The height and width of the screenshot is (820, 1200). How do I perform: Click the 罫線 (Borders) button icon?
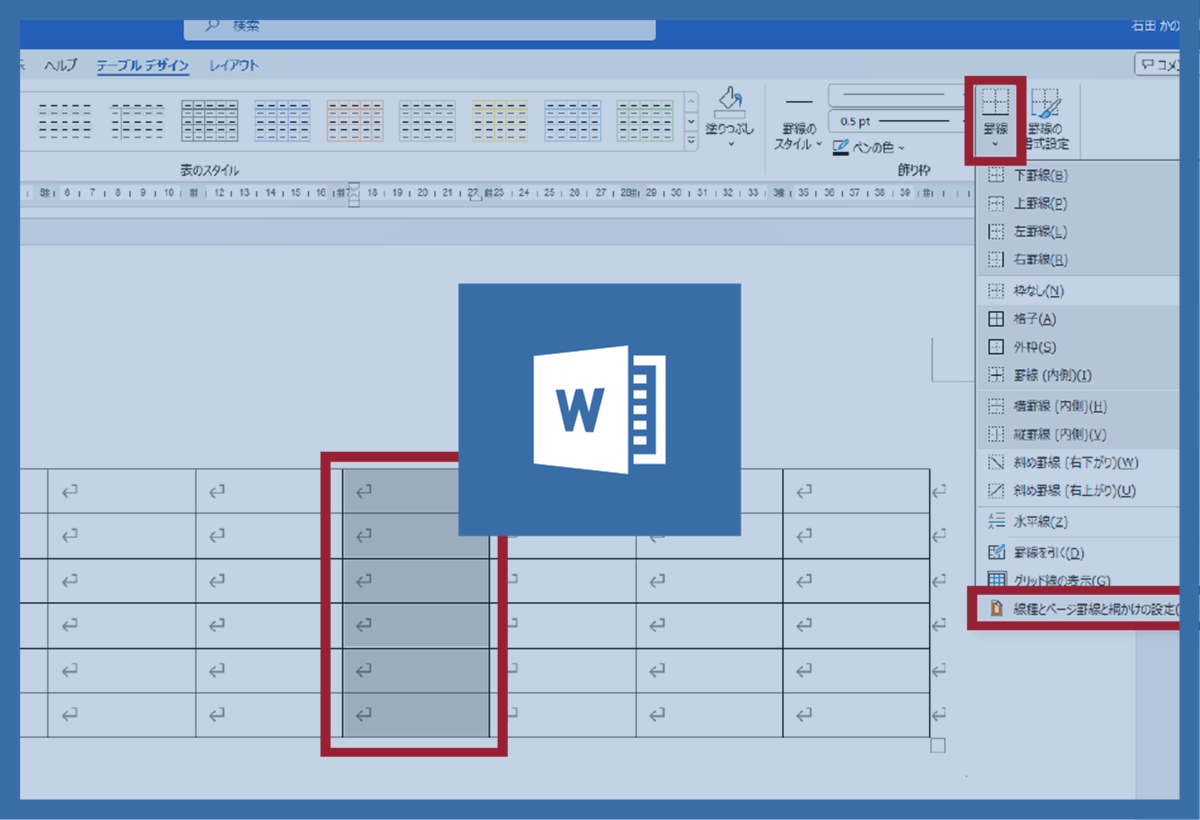coord(995,104)
